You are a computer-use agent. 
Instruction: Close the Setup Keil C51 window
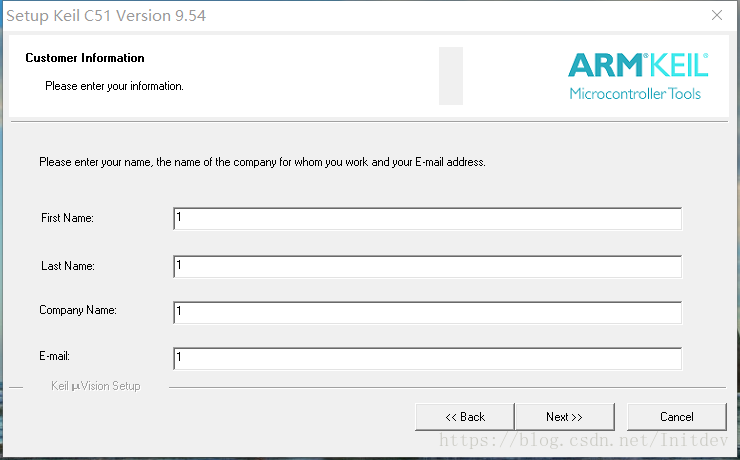tap(716, 16)
